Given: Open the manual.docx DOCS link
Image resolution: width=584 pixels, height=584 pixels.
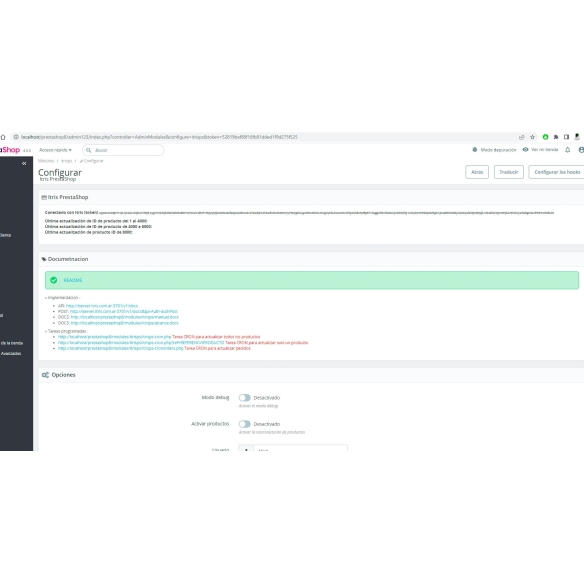Looking at the screenshot, I should [x=125, y=317].
